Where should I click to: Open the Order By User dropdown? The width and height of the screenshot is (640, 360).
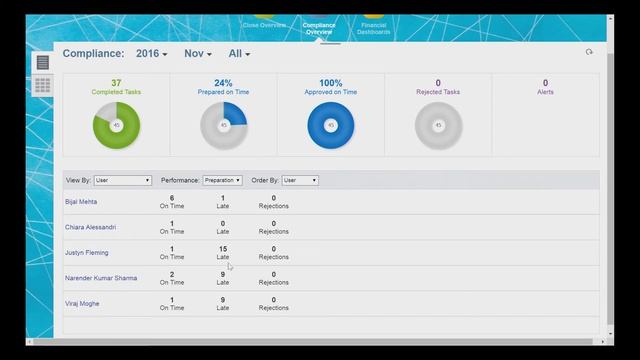(x=300, y=180)
